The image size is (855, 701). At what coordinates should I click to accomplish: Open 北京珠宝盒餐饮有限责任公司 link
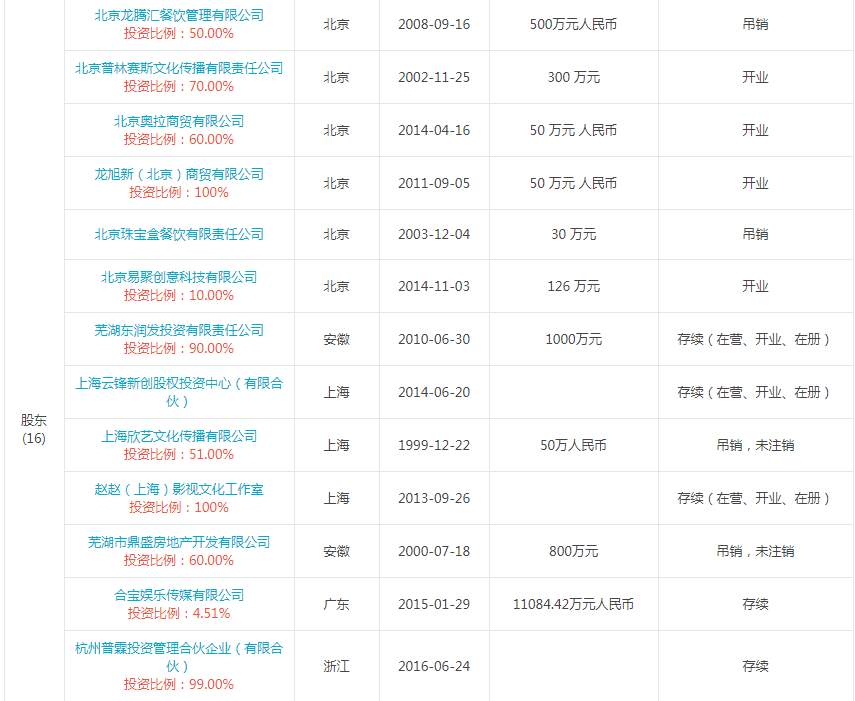tap(179, 234)
